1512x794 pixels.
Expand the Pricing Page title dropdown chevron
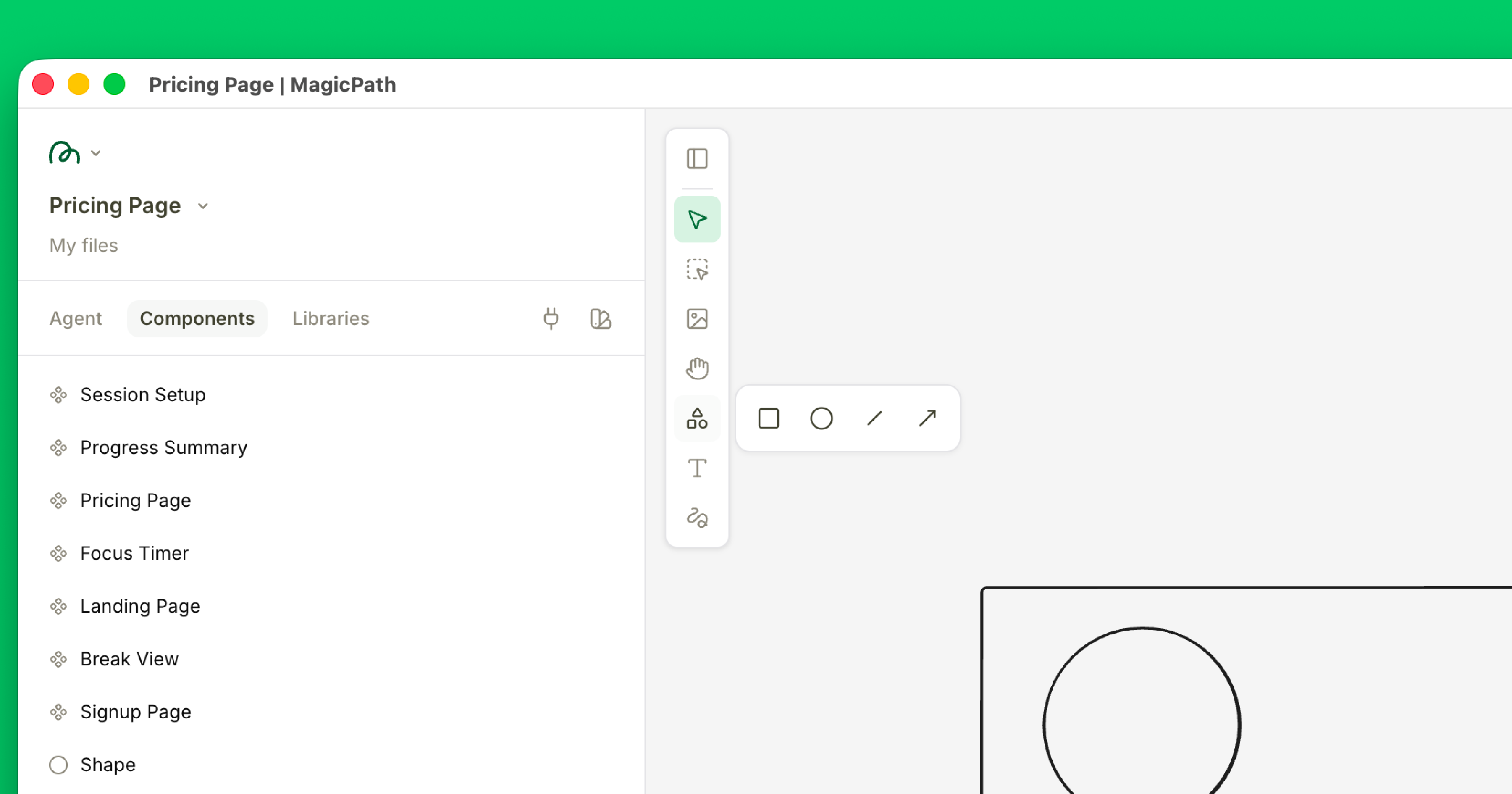[x=203, y=206]
